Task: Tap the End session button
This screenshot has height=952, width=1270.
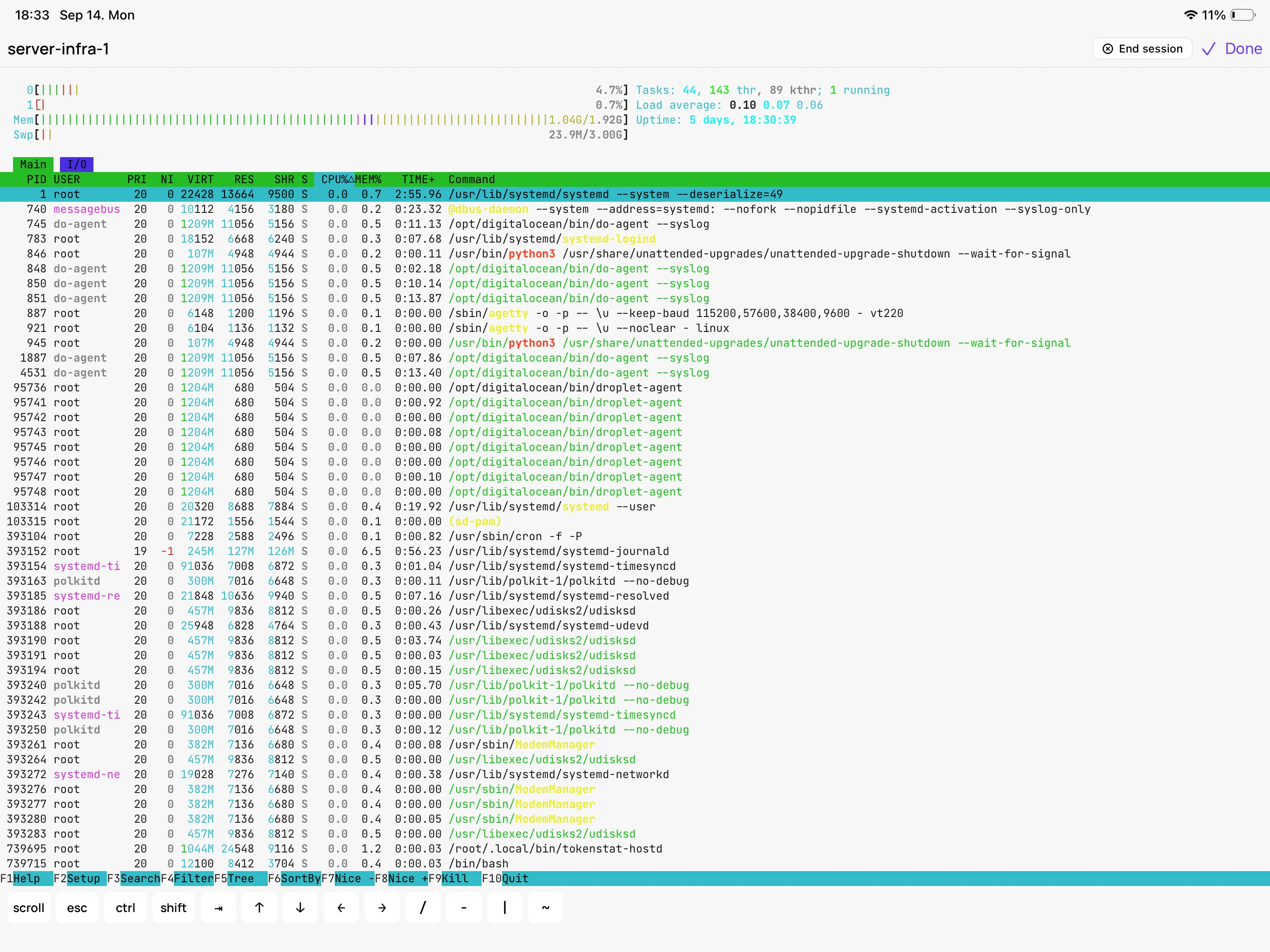Action: [1142, 49]
